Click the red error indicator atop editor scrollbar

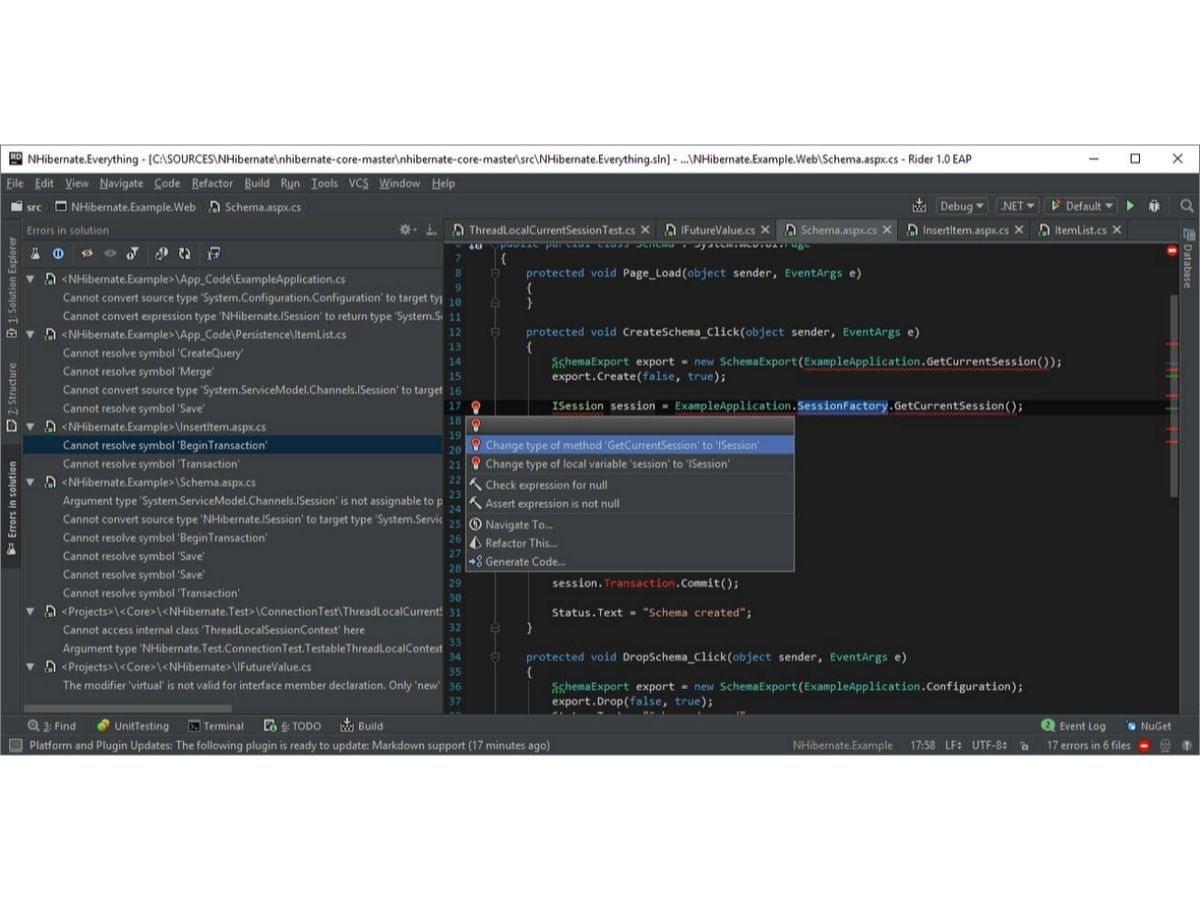(x=1171, y=251)
